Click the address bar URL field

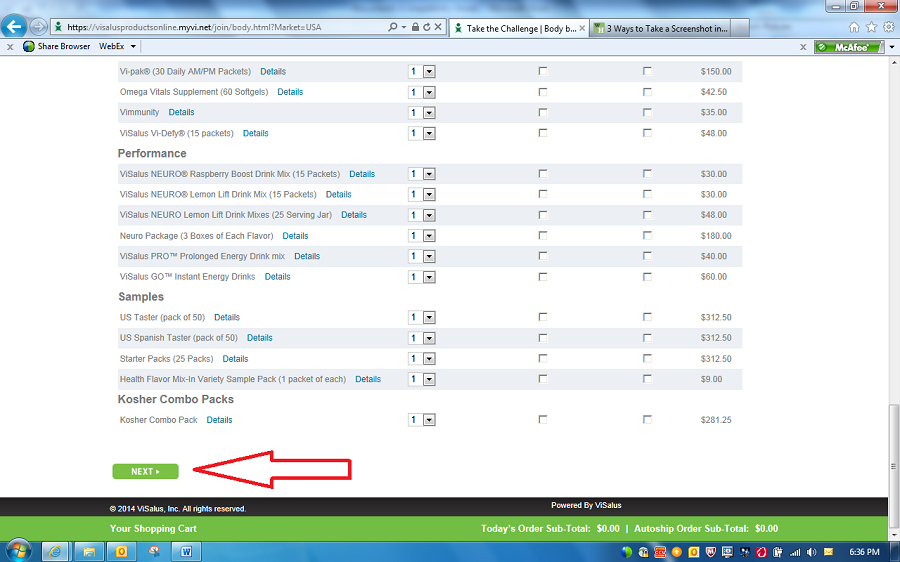[x=220, y=27]
